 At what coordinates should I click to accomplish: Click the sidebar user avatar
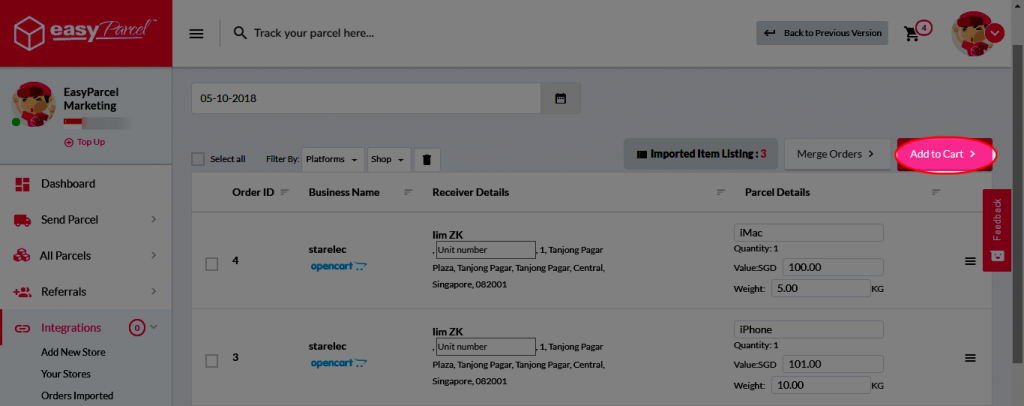click(x=33, y=104)
